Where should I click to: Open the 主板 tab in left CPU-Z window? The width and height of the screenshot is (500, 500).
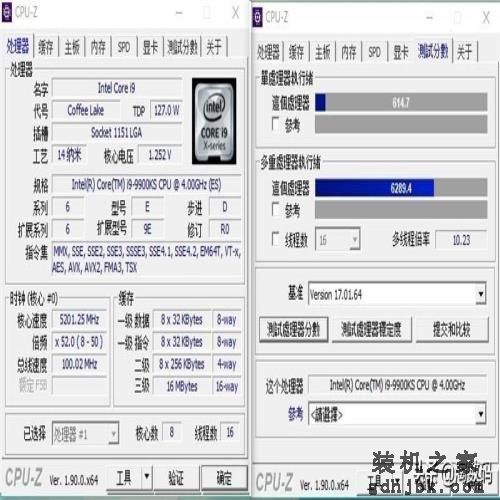pos(72,47)
